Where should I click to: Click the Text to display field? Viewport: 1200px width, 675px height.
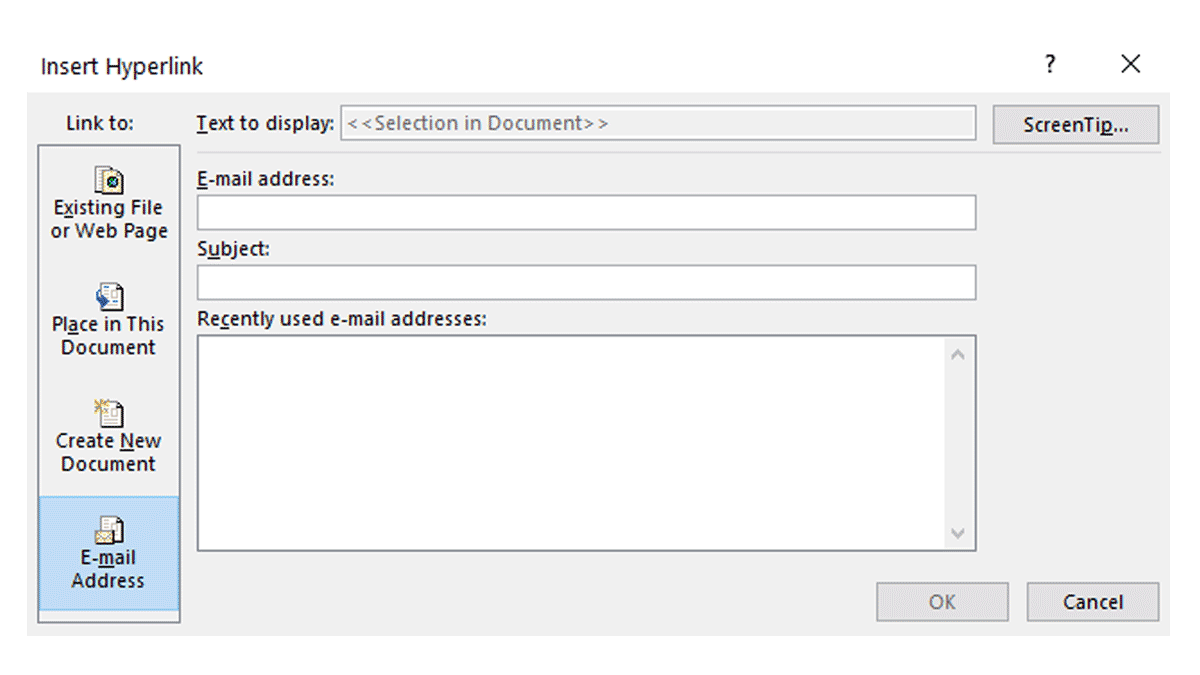(x=658, y=124)
